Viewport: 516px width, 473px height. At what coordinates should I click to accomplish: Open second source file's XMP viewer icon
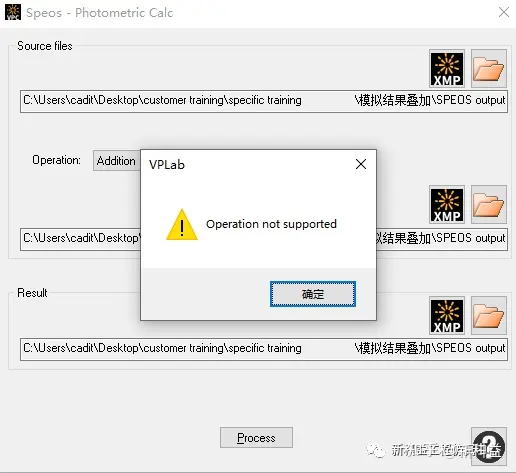[x=447, y=204]
